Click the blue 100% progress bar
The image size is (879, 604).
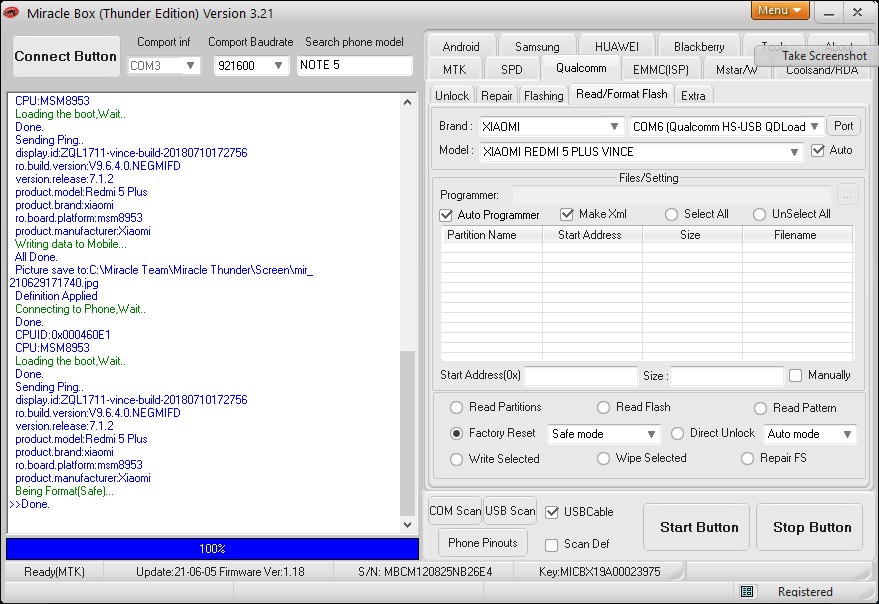tap(212, 548)
